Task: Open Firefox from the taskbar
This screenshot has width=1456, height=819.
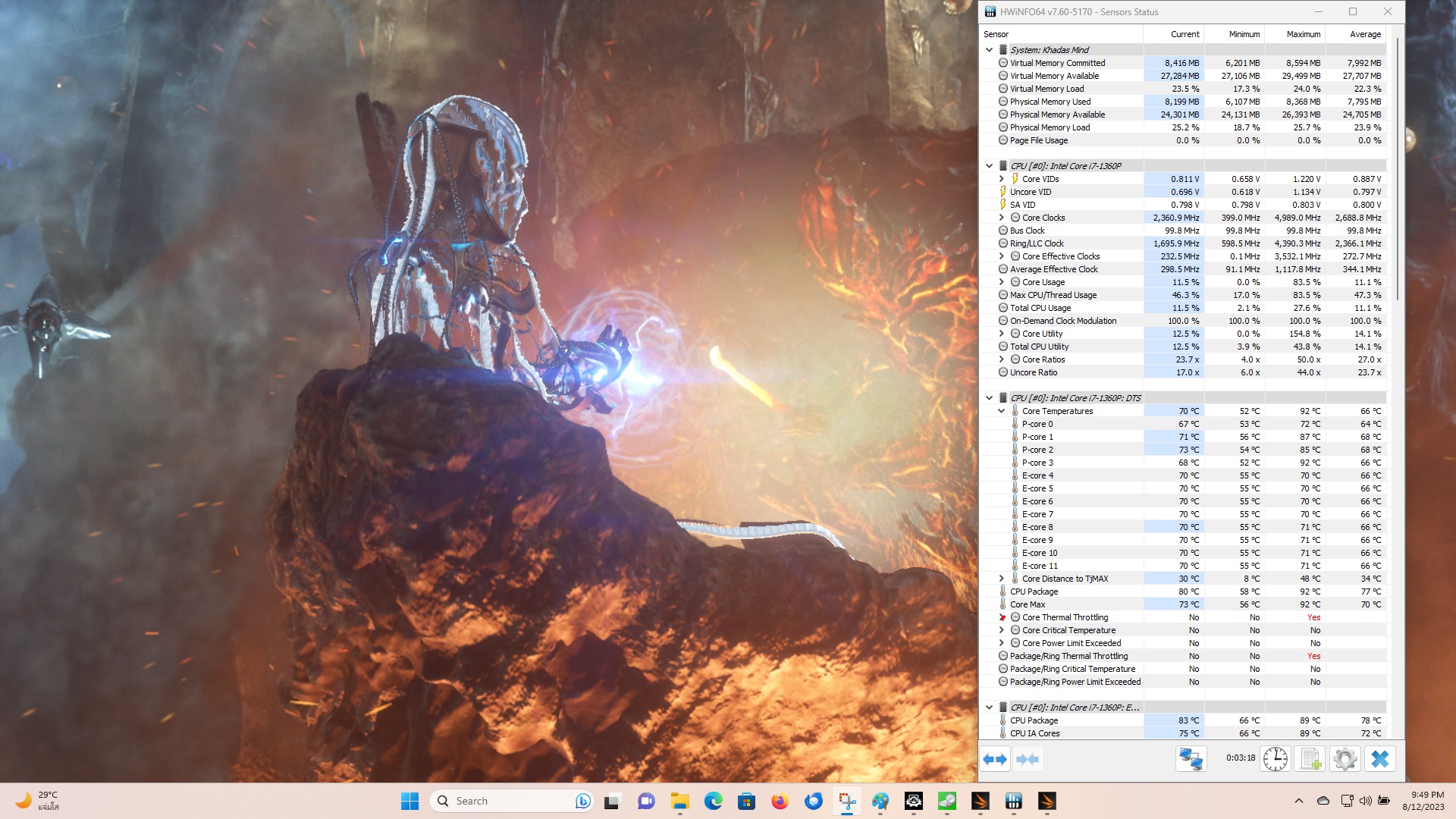Action: coord(780,801)
